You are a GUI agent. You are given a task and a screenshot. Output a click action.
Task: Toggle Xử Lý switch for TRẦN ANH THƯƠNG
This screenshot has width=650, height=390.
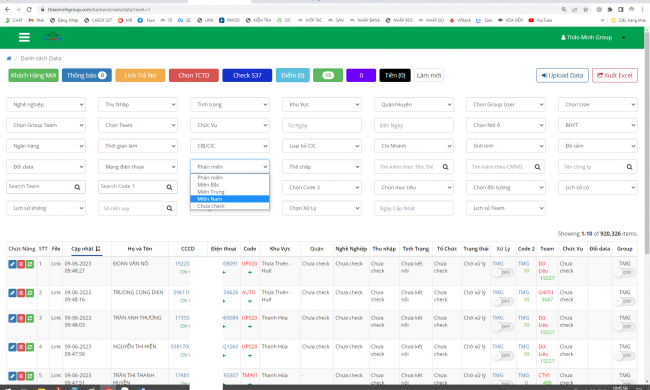click(502, 327)
